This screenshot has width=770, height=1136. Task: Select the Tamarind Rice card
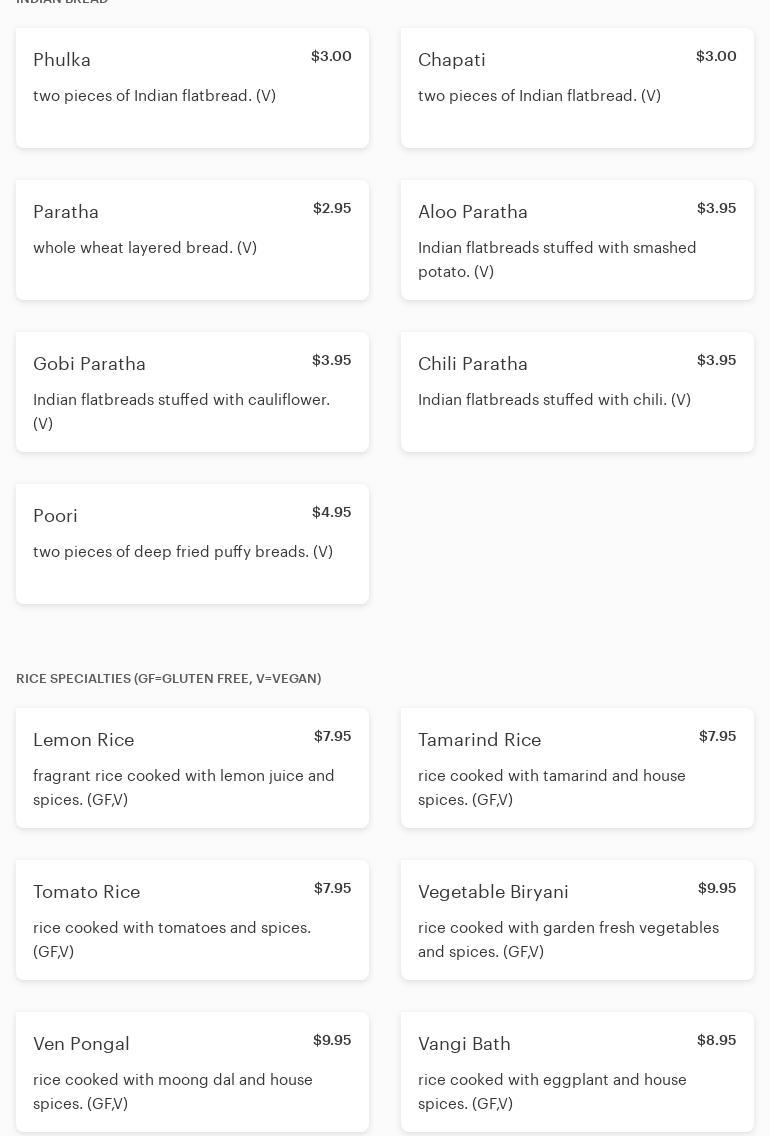[x=577, y=768]
